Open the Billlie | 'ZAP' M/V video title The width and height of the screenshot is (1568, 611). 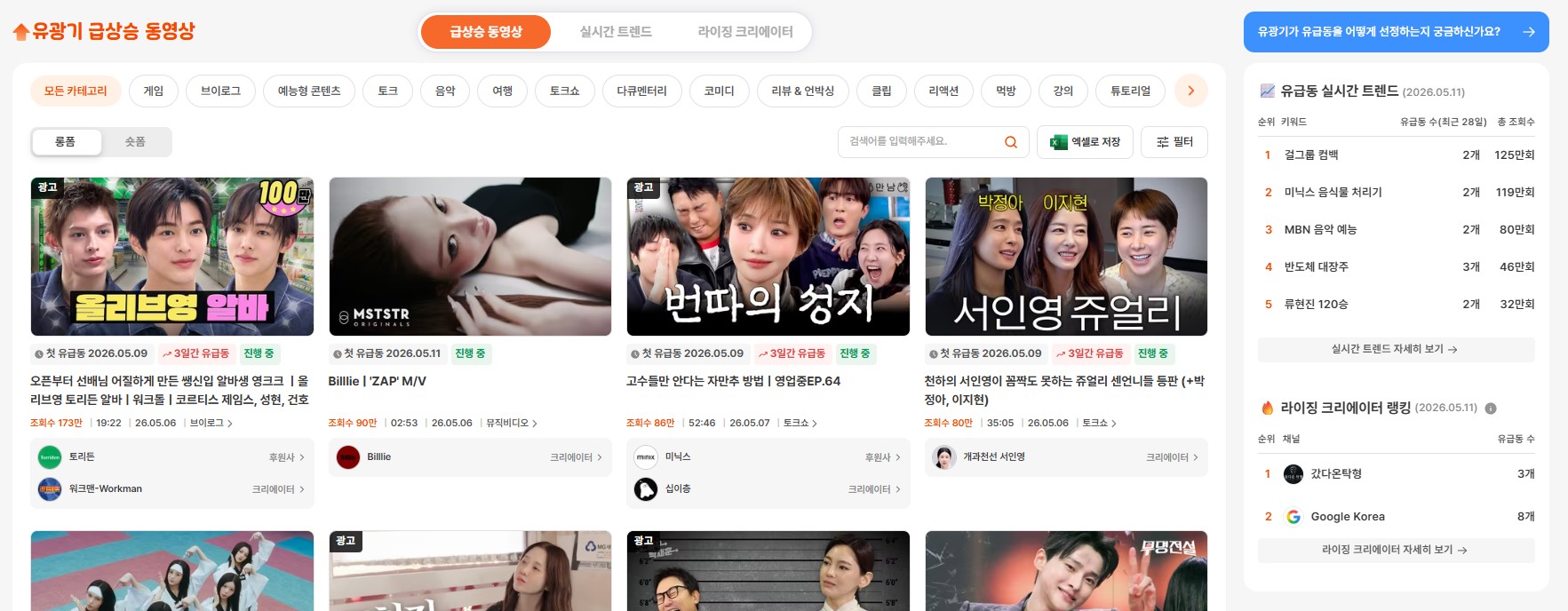pos(378,382)
